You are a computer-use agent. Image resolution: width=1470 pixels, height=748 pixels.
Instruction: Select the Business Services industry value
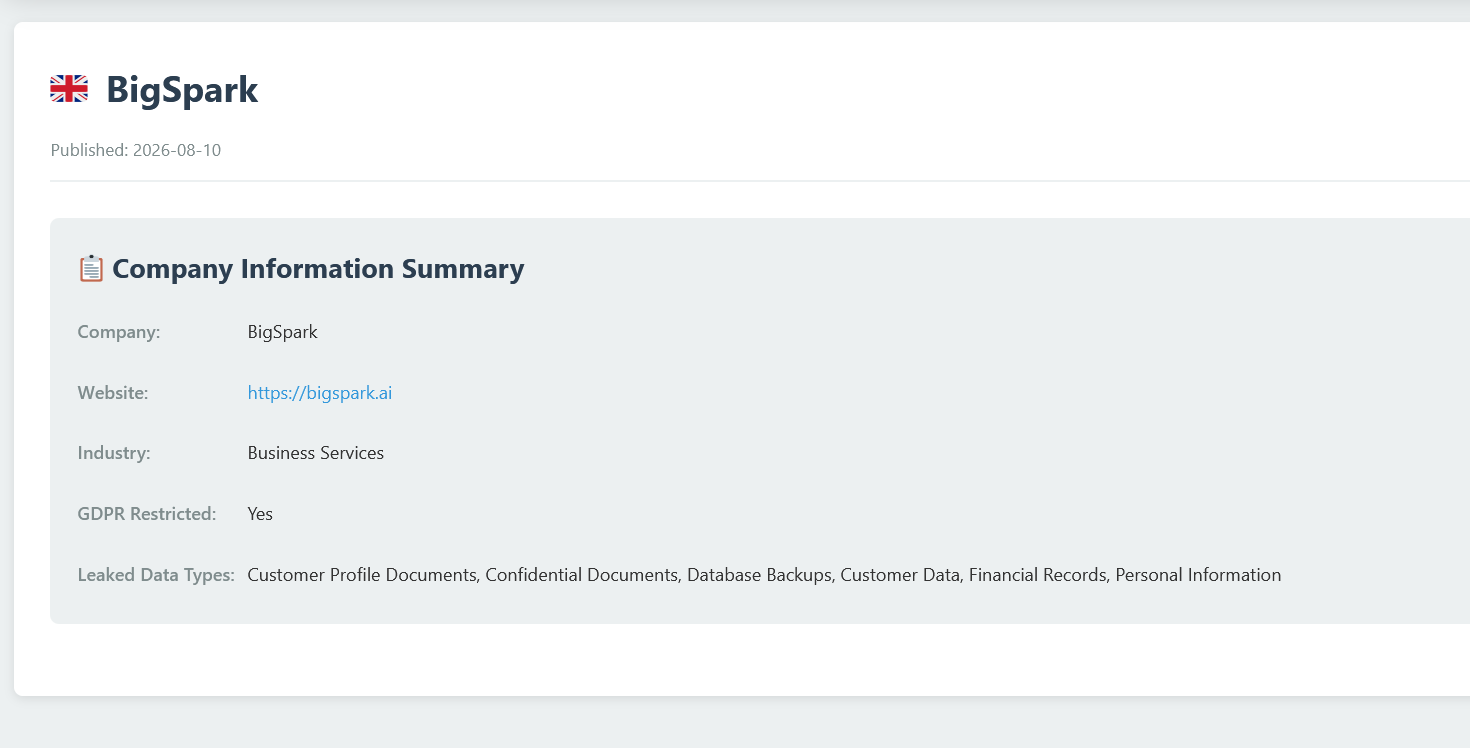pyautogui.click(x=316, y=453)
